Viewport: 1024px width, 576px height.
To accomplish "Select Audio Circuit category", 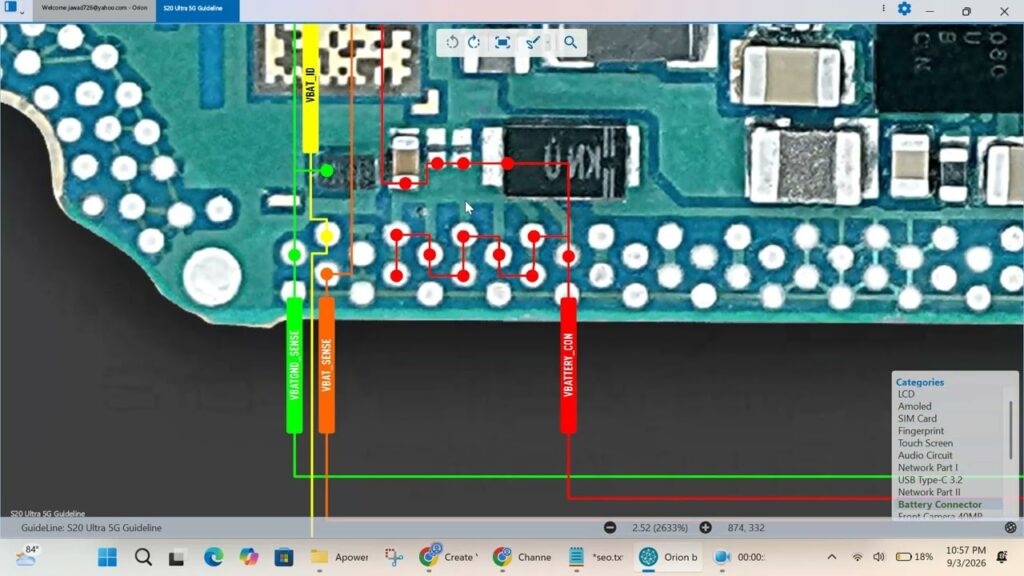I will (925, 456).
